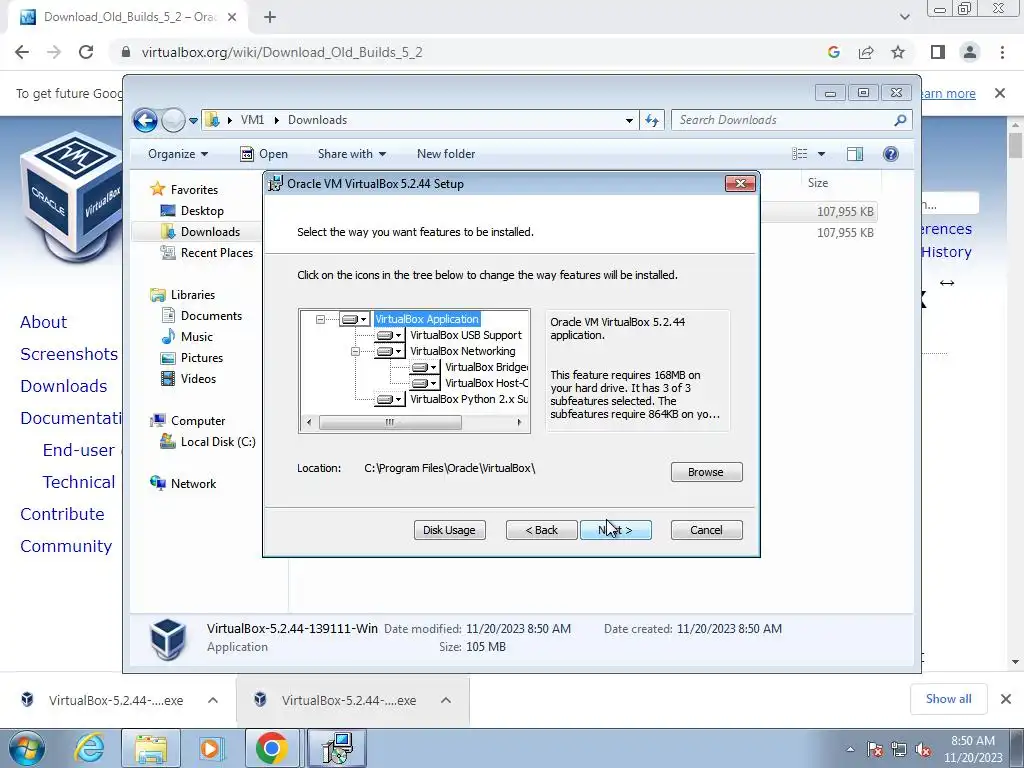Open the Organize menu in Explorer
Viewport: 1024px width, 768px height.
[178, 154]
